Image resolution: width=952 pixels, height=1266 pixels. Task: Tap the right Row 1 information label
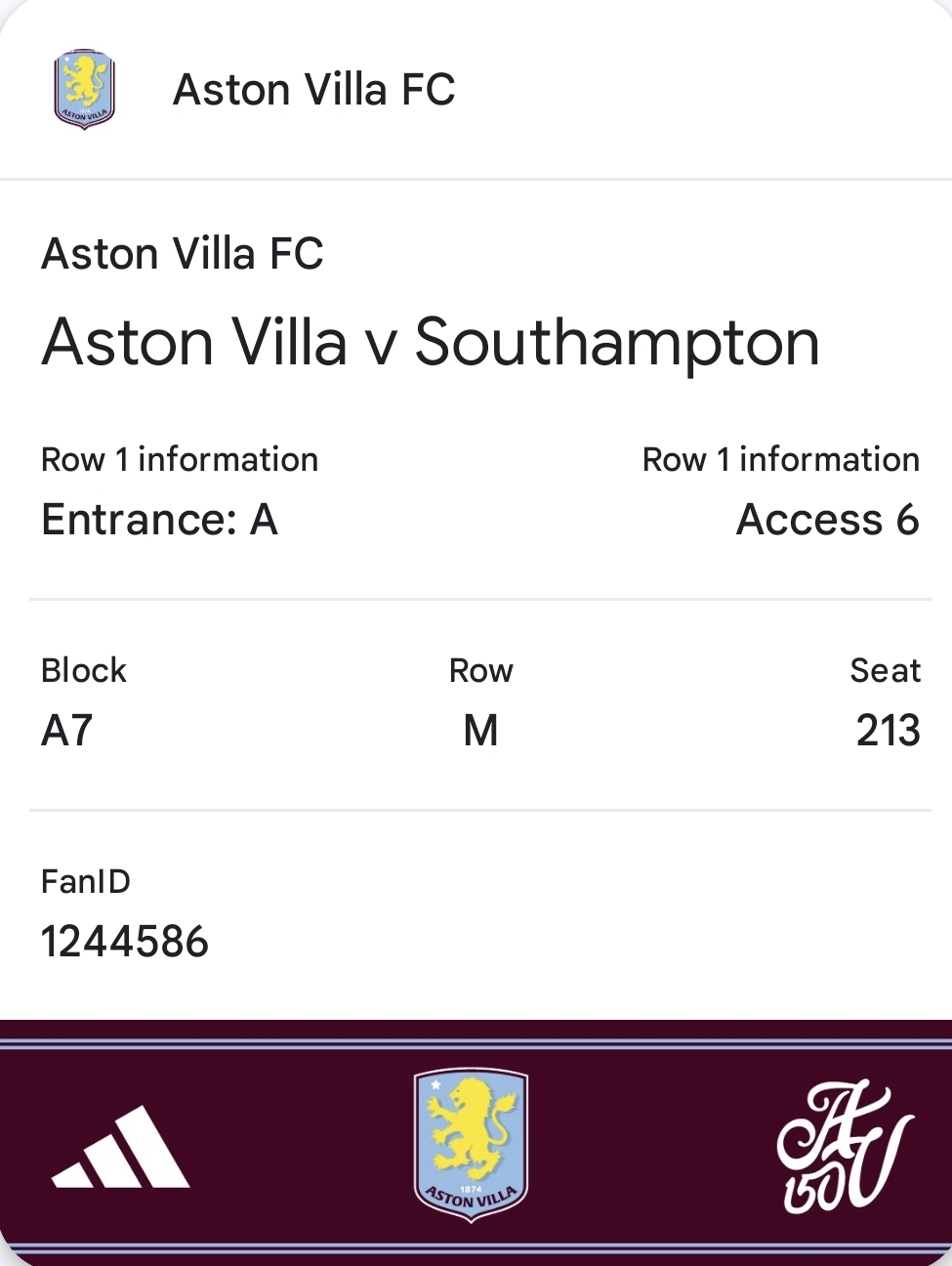[781, 459]
